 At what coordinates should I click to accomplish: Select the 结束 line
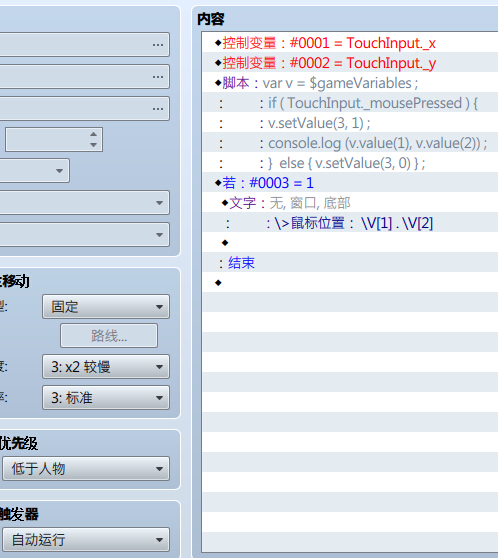[350, 263]
